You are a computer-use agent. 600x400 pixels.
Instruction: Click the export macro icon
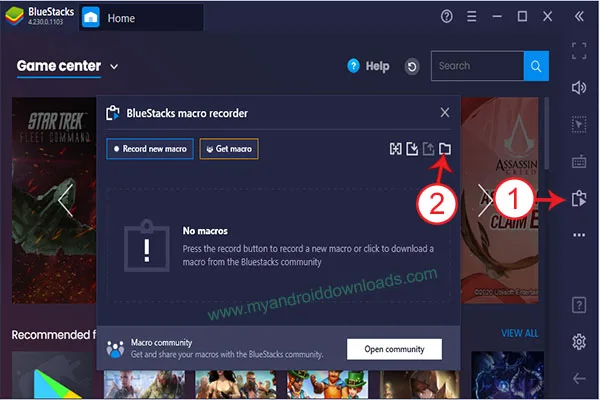click(429, 149)
